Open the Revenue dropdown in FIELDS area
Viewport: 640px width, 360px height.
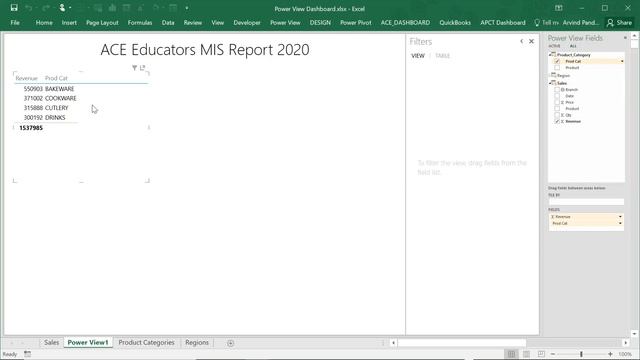620,217
